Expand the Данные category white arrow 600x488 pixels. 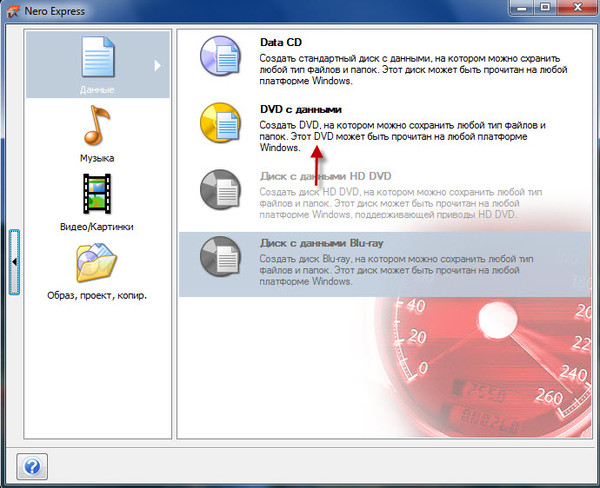[x=157, y=66]
